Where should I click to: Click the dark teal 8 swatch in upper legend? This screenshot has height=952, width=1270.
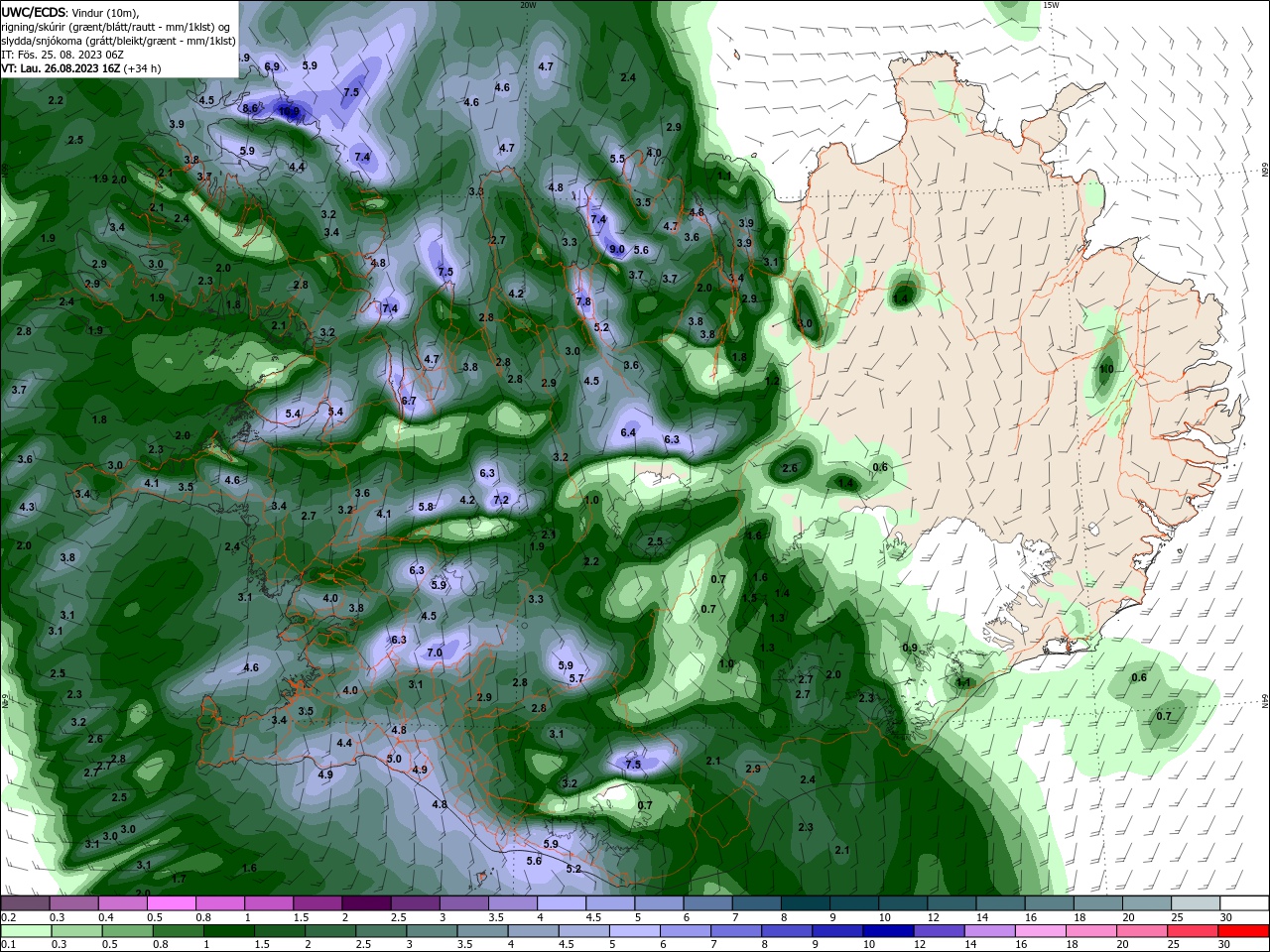(x=807, y=903)
